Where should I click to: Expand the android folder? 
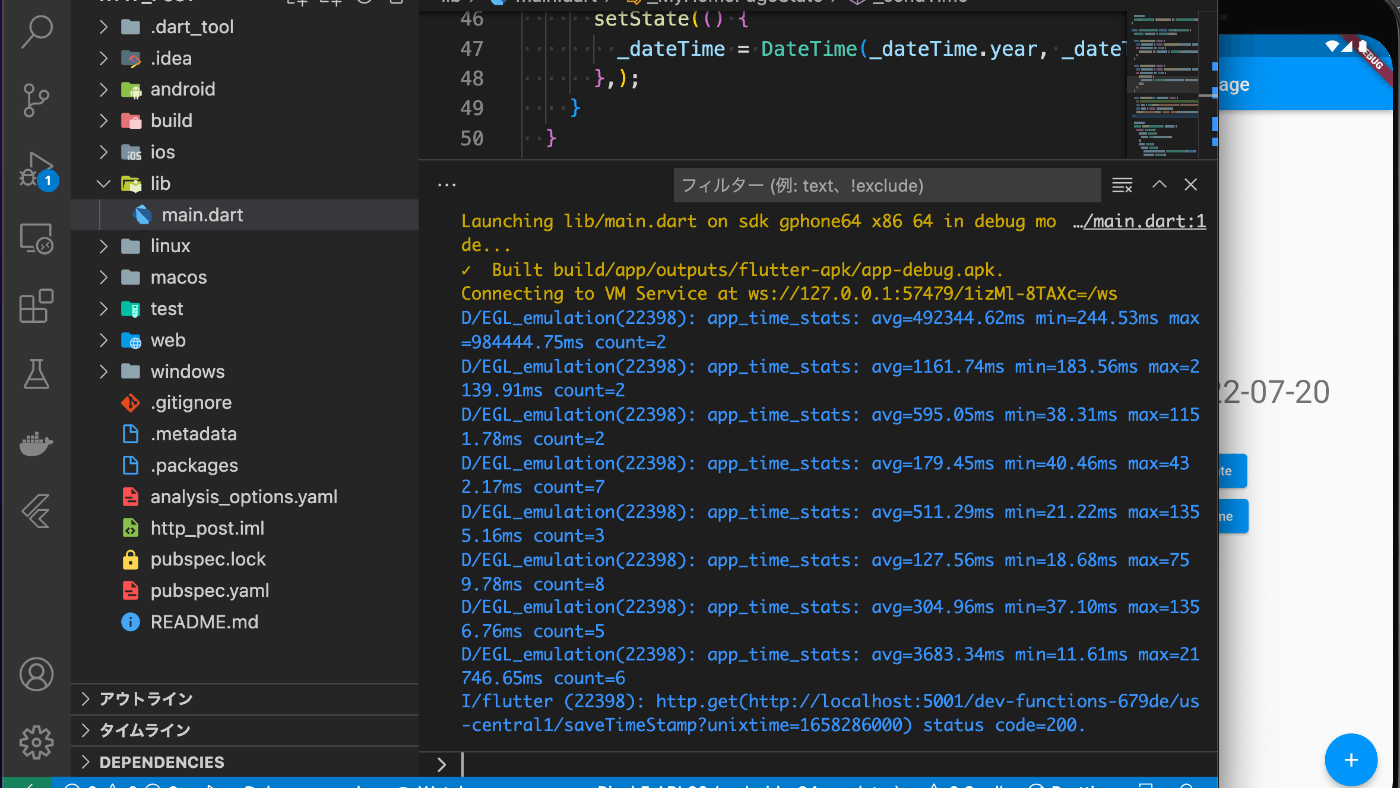point(245,89)
